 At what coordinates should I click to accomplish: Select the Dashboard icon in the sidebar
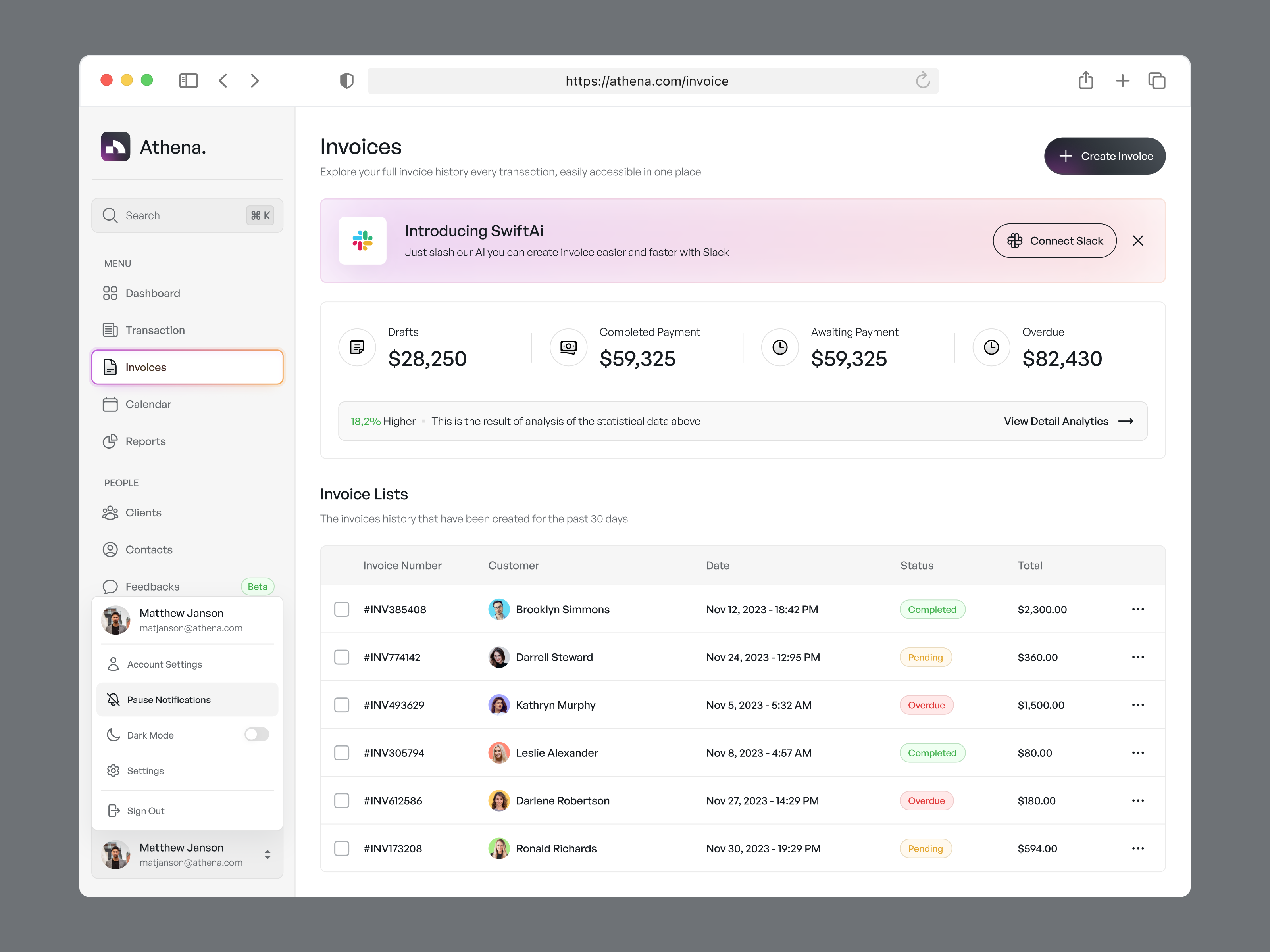[111, 293]
